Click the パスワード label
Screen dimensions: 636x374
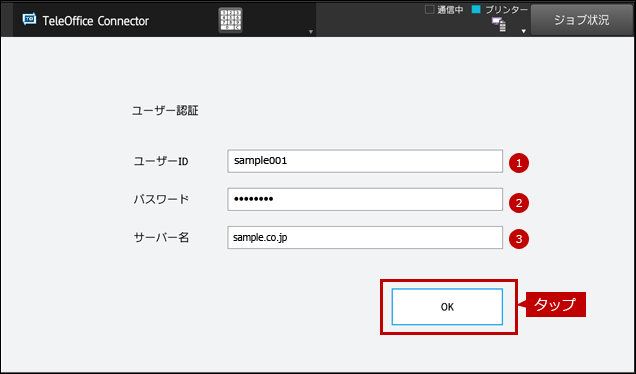161,199
